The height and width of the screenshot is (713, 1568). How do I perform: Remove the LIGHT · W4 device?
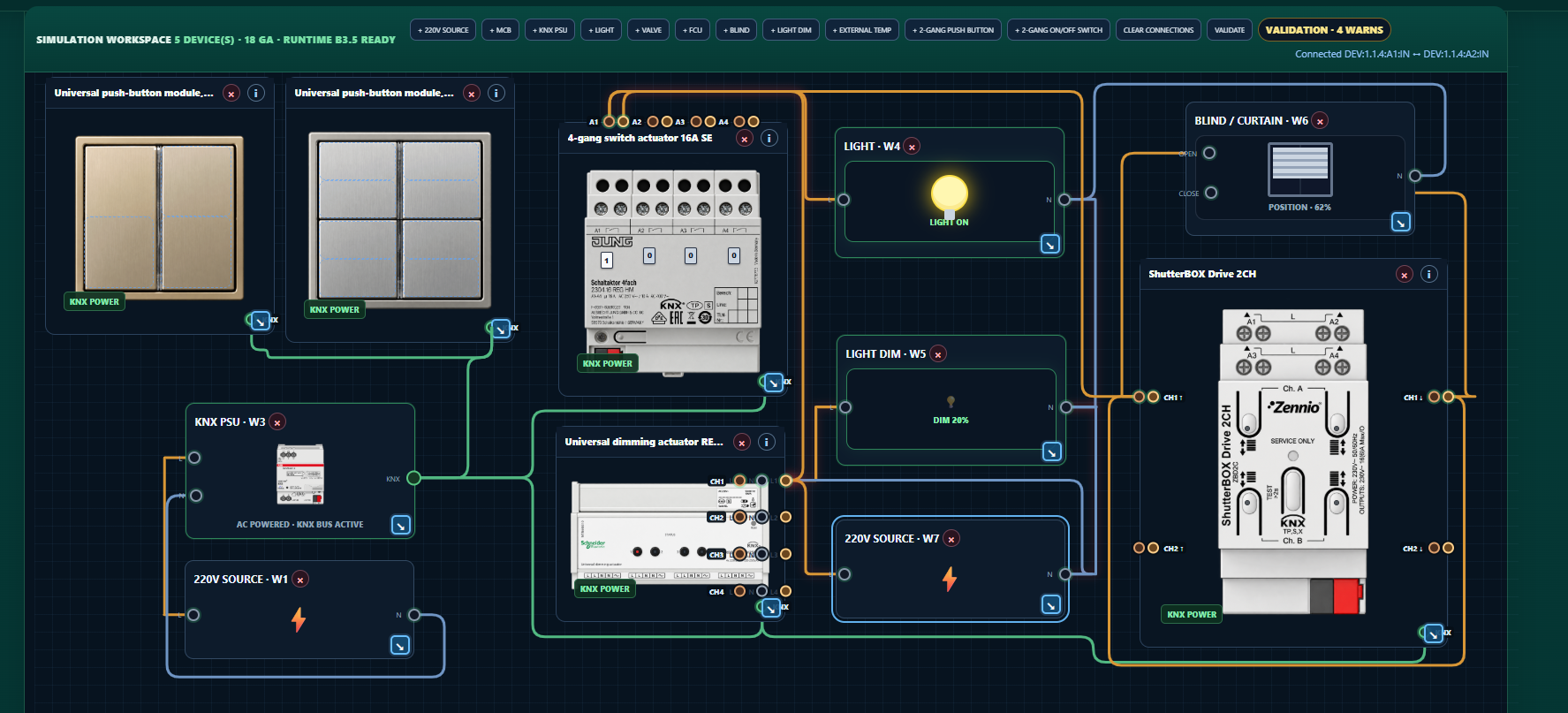coord(912,147)
